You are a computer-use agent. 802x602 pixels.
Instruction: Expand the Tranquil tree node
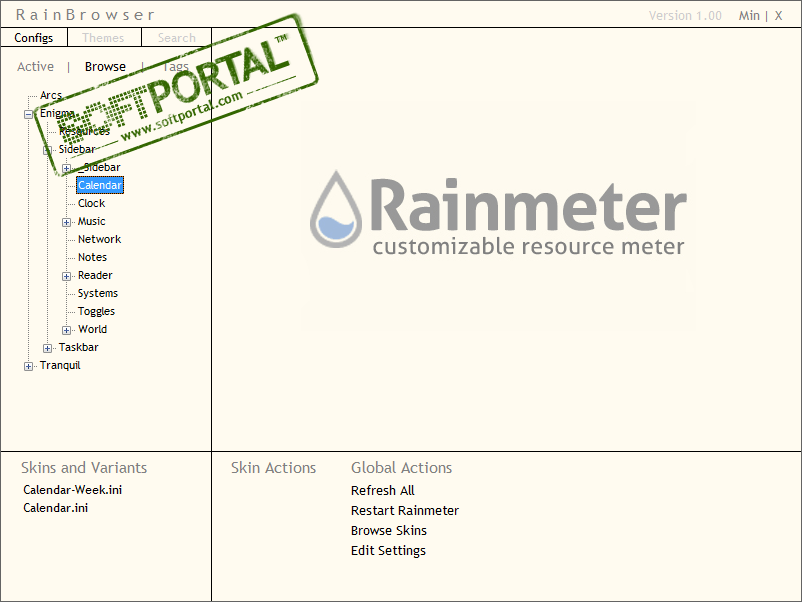pyautogui.click(x=29, y=366)
